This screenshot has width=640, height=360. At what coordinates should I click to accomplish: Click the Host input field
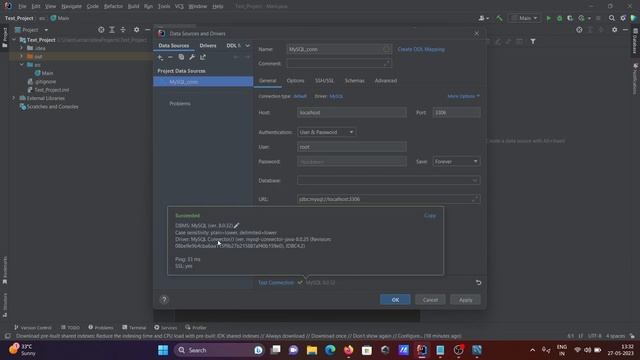click(x=352, y=112)
